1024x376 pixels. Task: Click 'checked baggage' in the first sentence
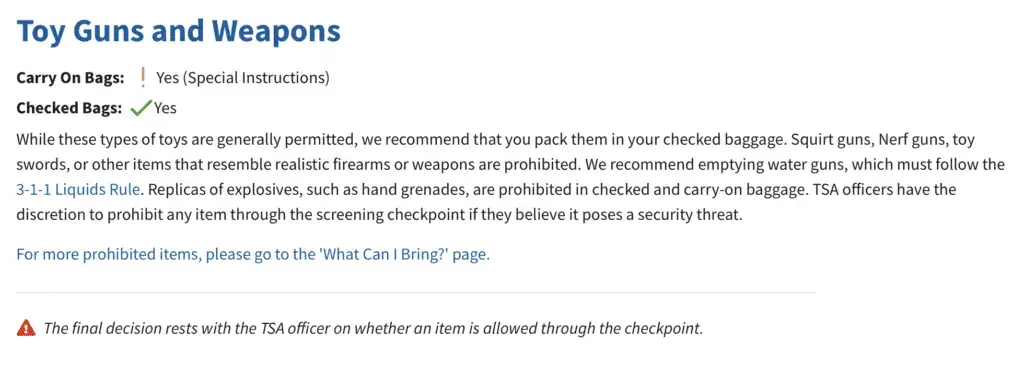(x=735, y=140)
